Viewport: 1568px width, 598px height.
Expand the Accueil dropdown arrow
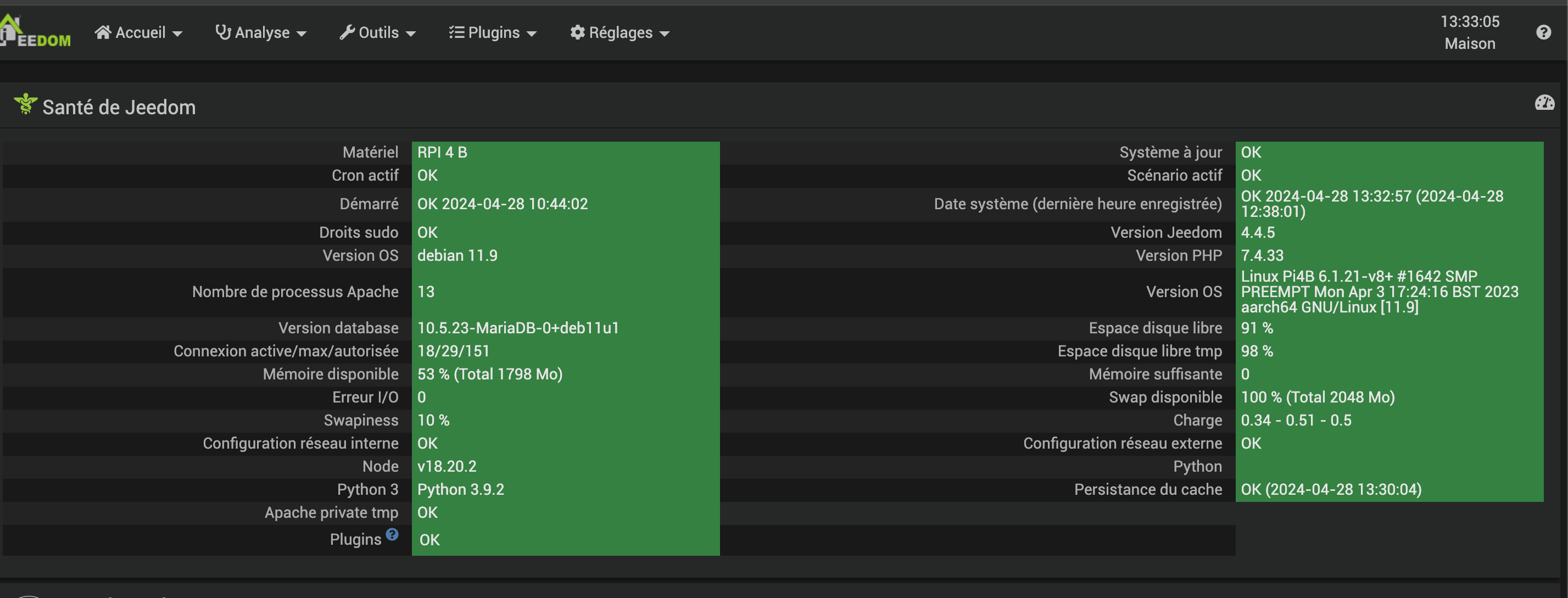(x=177, y=34)
